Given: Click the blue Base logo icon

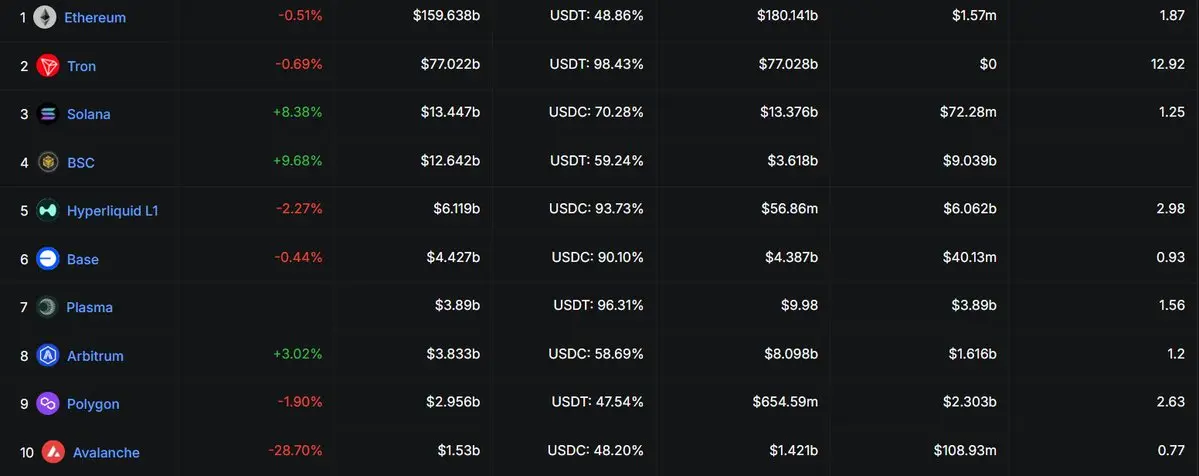Looking at the screenshot, I should 47,259.
